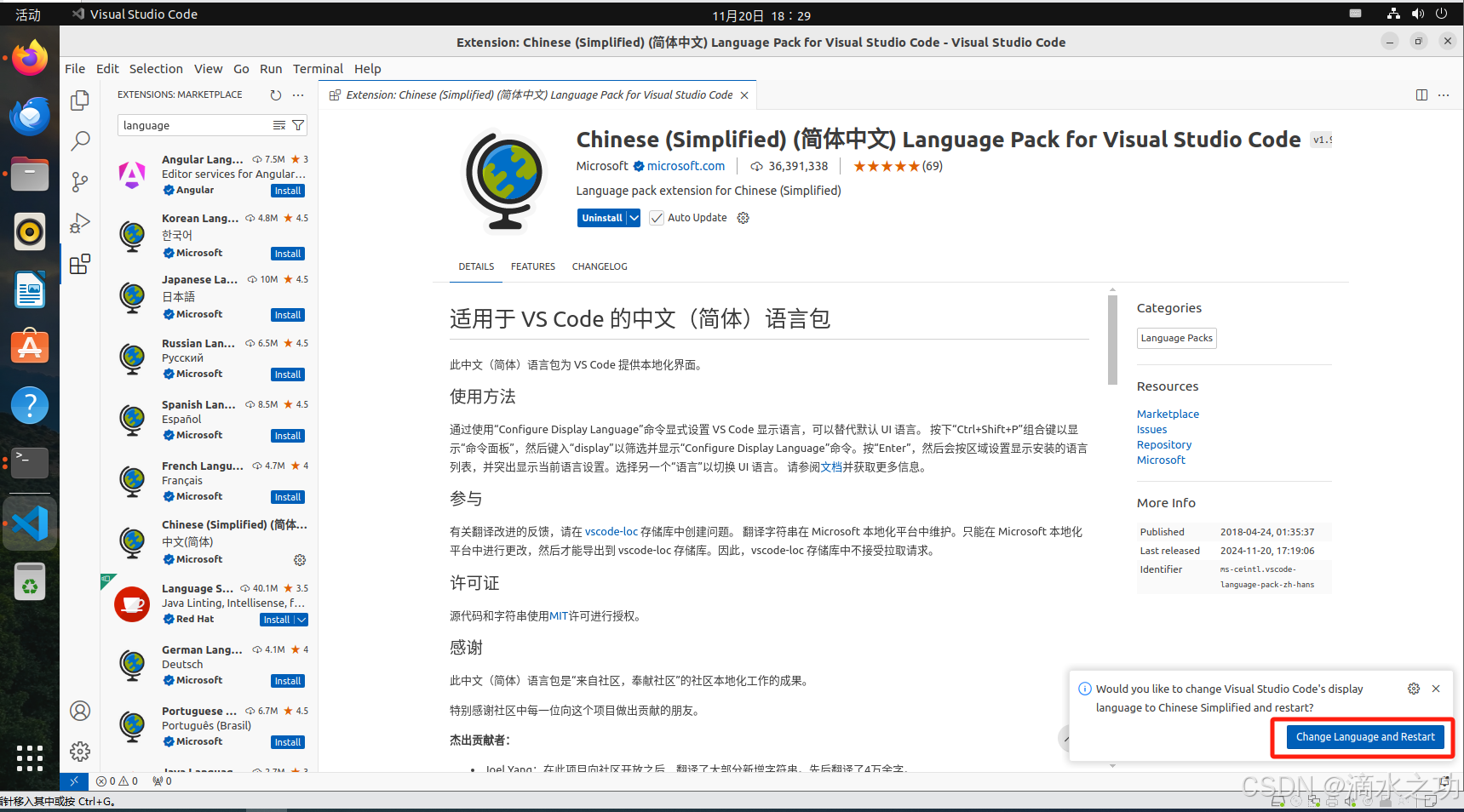Open the Run and Debug view icon
The image size is (1464, 812).
pyautogui.click(x=80, y=223)
